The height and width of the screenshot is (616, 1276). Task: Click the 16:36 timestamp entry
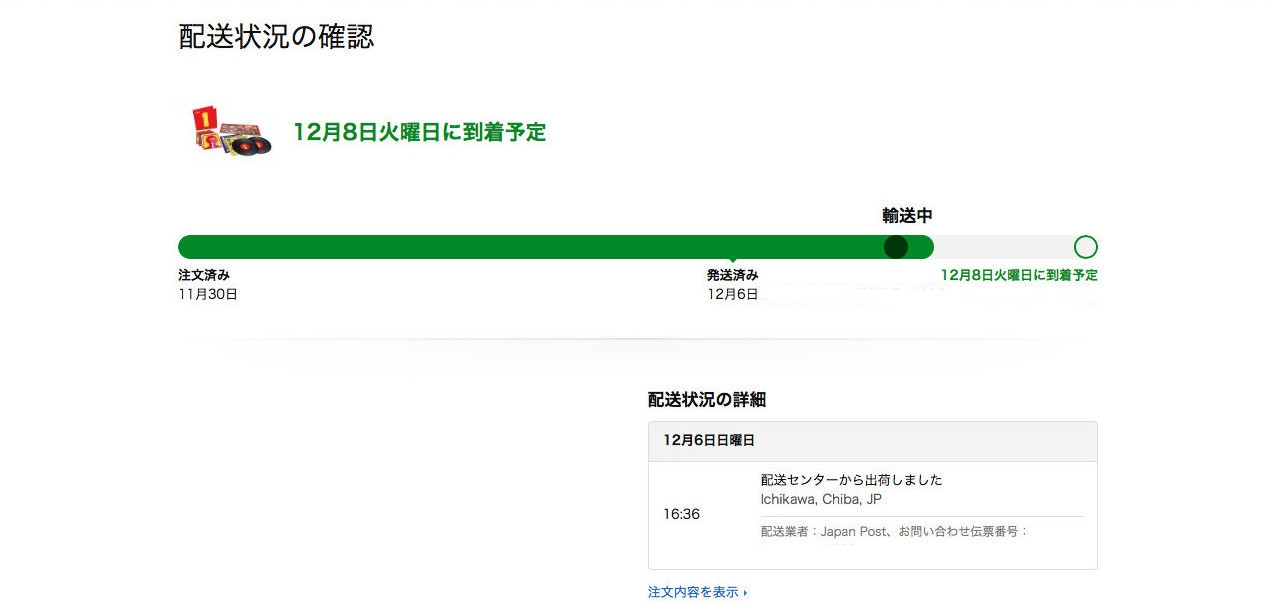coord(681,514)
